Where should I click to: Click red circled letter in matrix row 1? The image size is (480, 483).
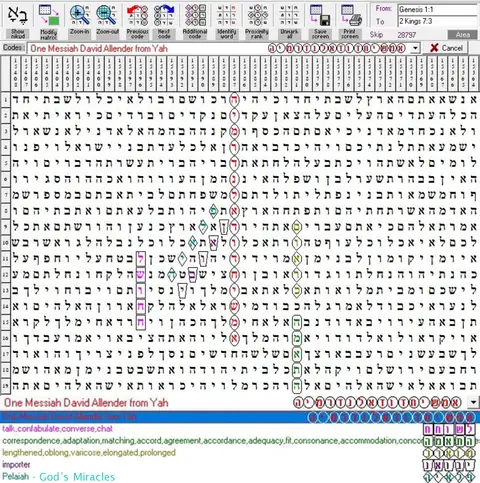(234, 100)
